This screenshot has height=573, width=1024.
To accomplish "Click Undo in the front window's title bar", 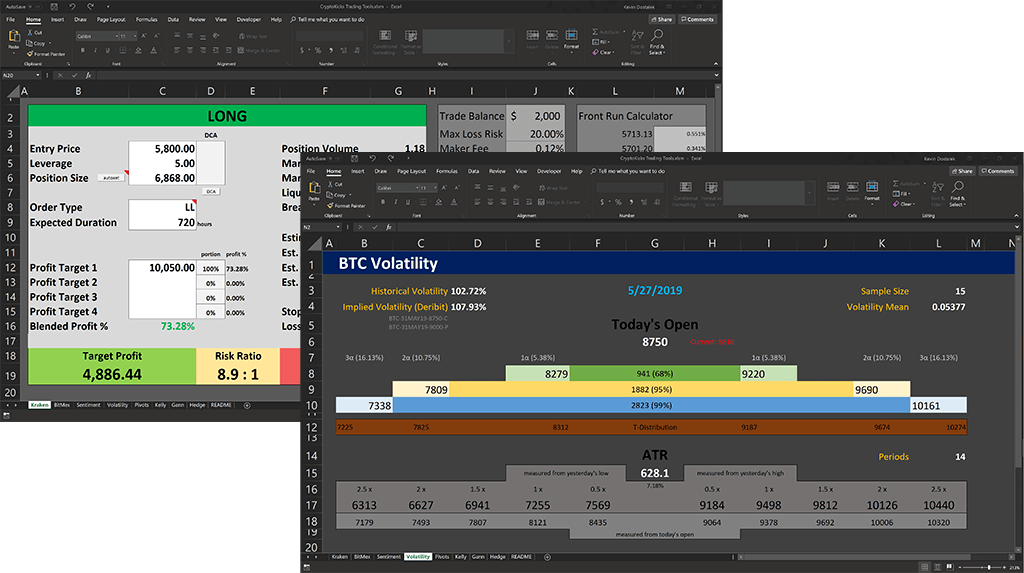I will tap(372, 159).
